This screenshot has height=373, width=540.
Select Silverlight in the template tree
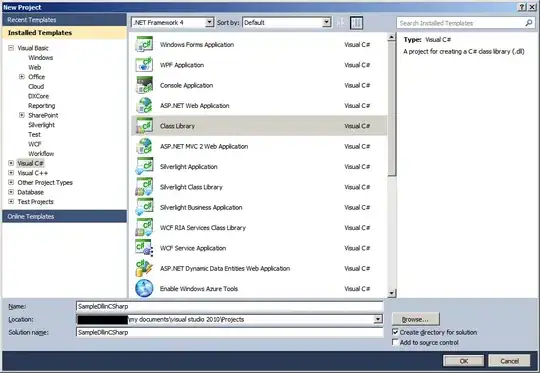(41, 125)
